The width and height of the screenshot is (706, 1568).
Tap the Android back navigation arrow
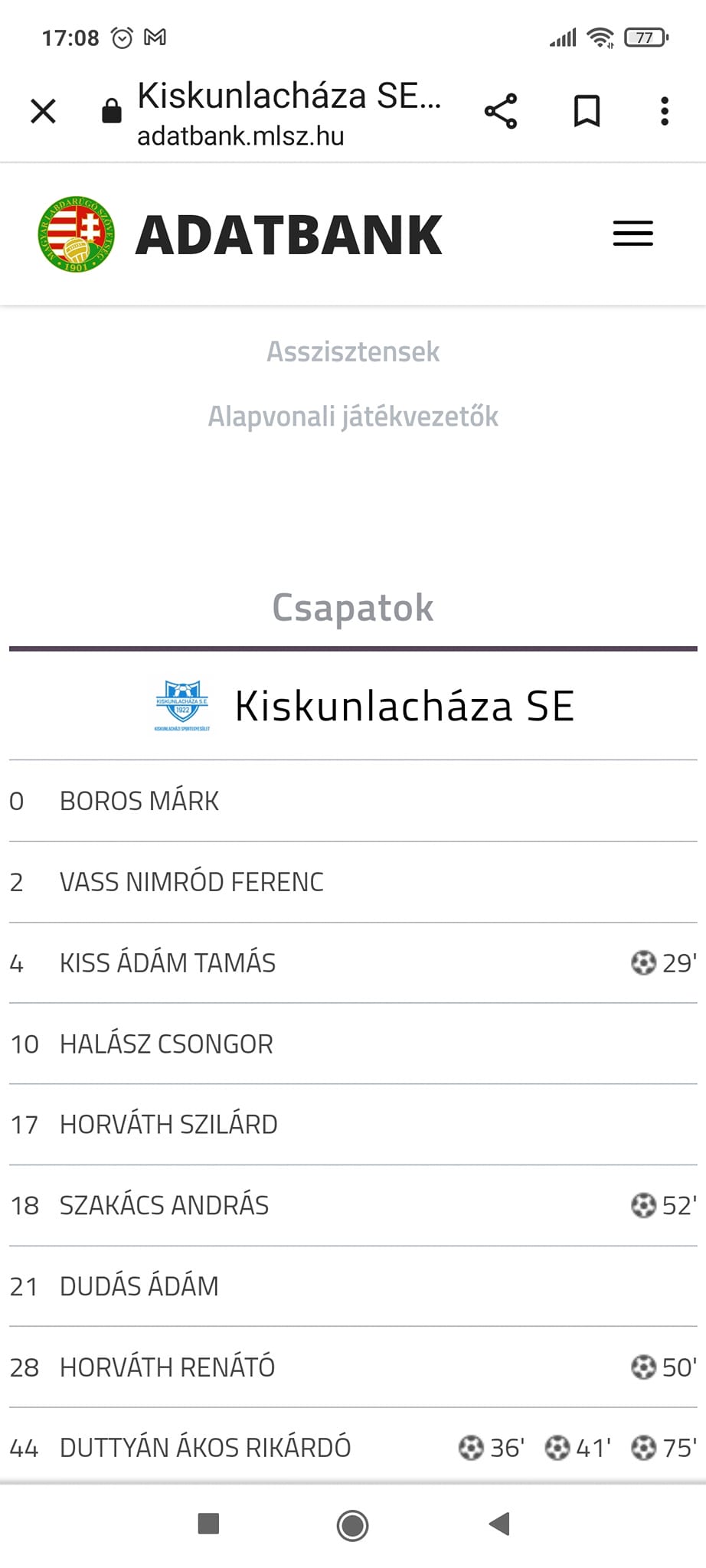pos(499,1524)
